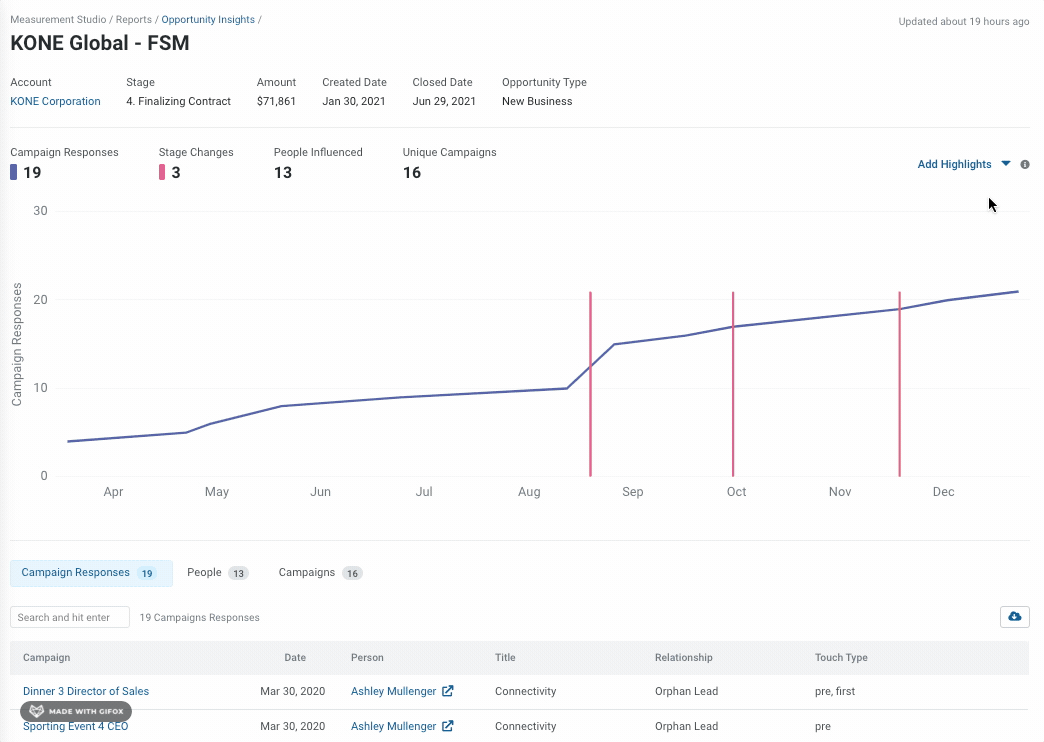Click the Relationship column header
This screenshot has height=742, width=1044.
point(683,657)
